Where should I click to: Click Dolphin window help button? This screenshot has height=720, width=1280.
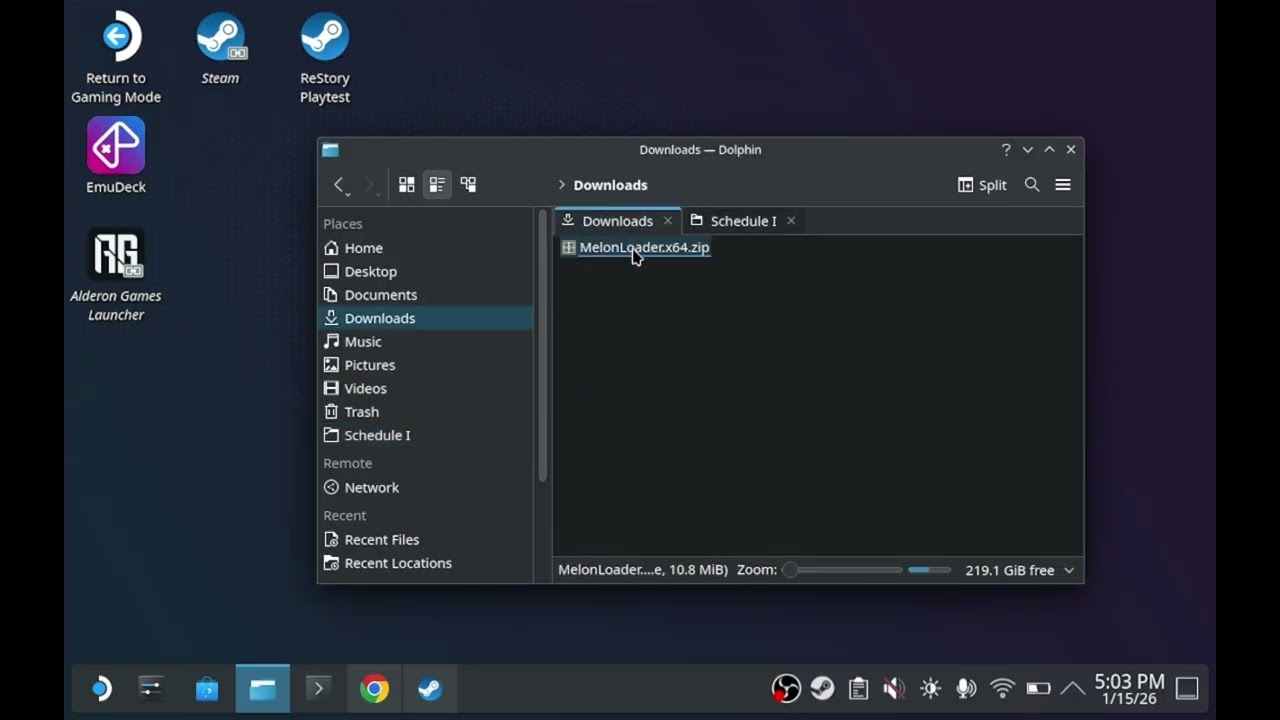(1006, 150)
